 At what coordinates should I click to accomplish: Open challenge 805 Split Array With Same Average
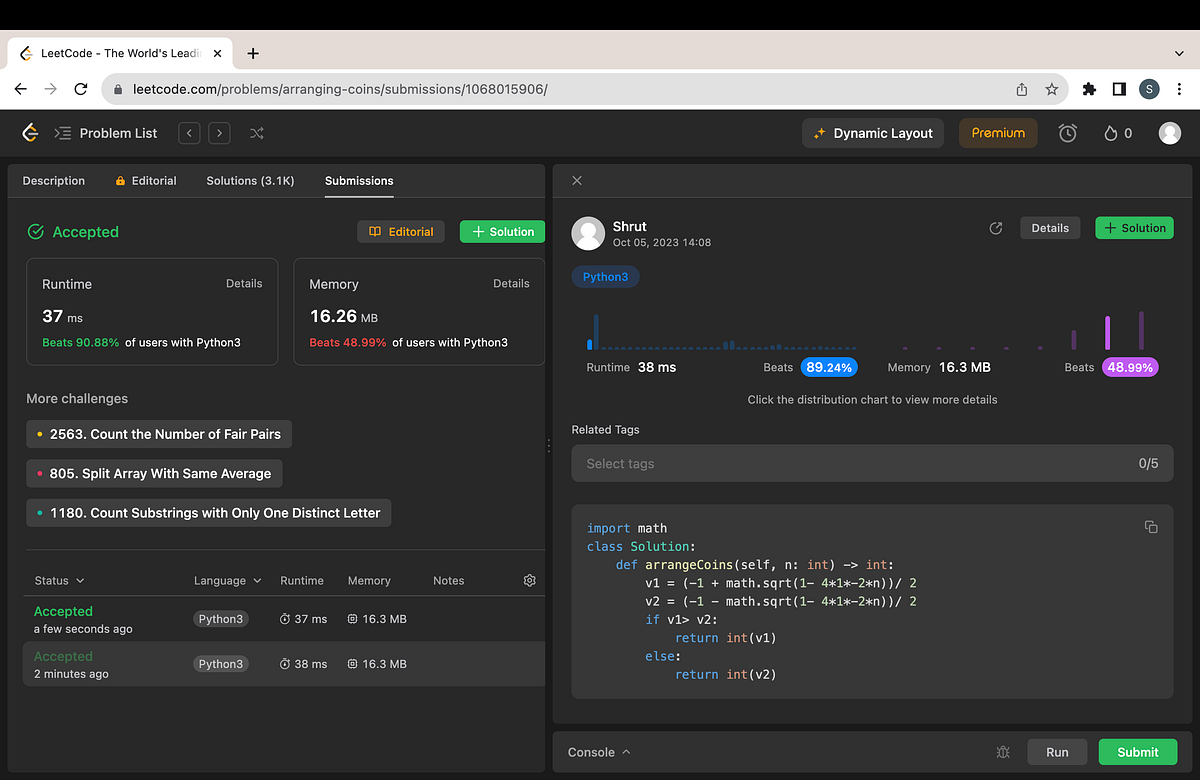pos(154,473)
